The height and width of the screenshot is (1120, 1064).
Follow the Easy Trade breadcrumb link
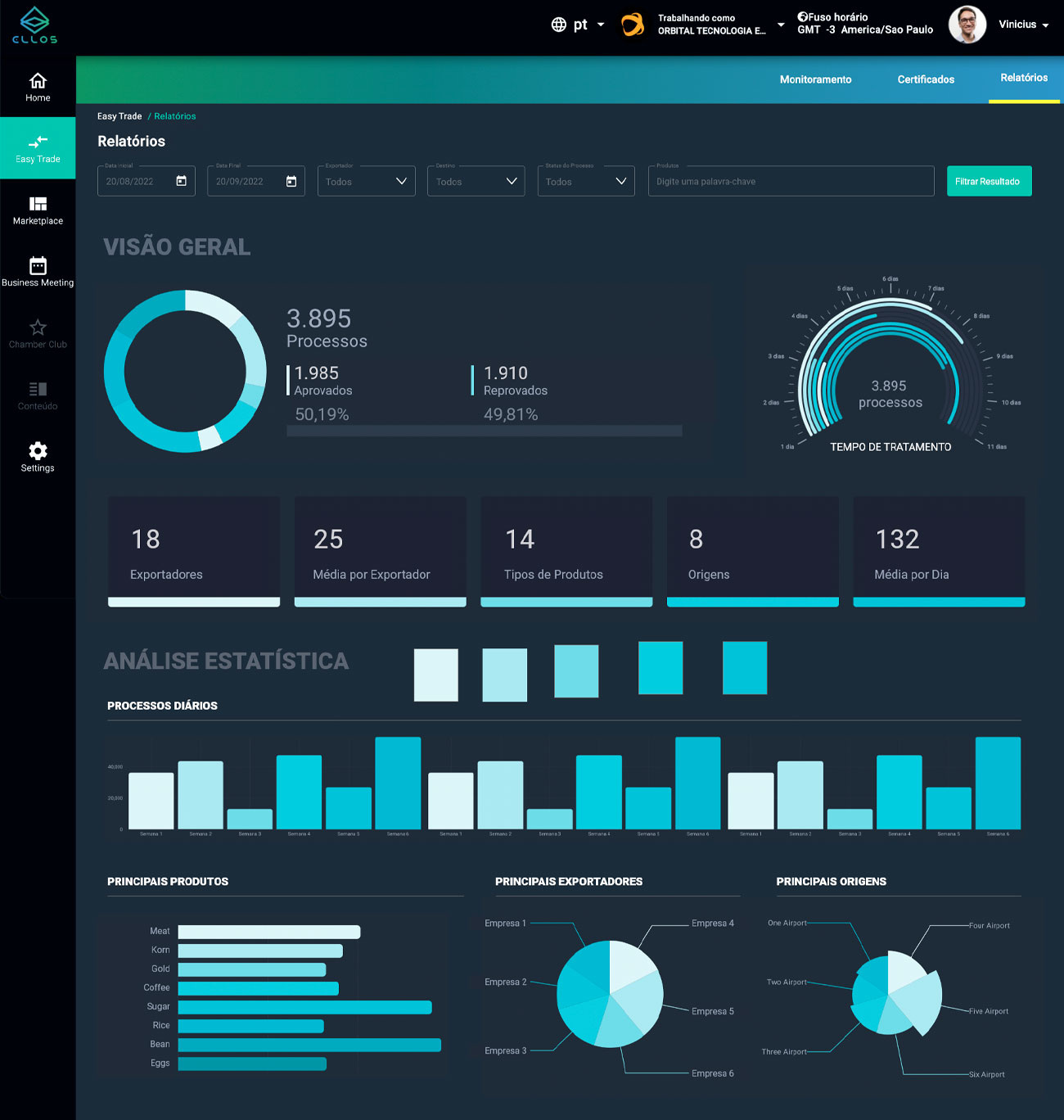(x=119, y=116)
